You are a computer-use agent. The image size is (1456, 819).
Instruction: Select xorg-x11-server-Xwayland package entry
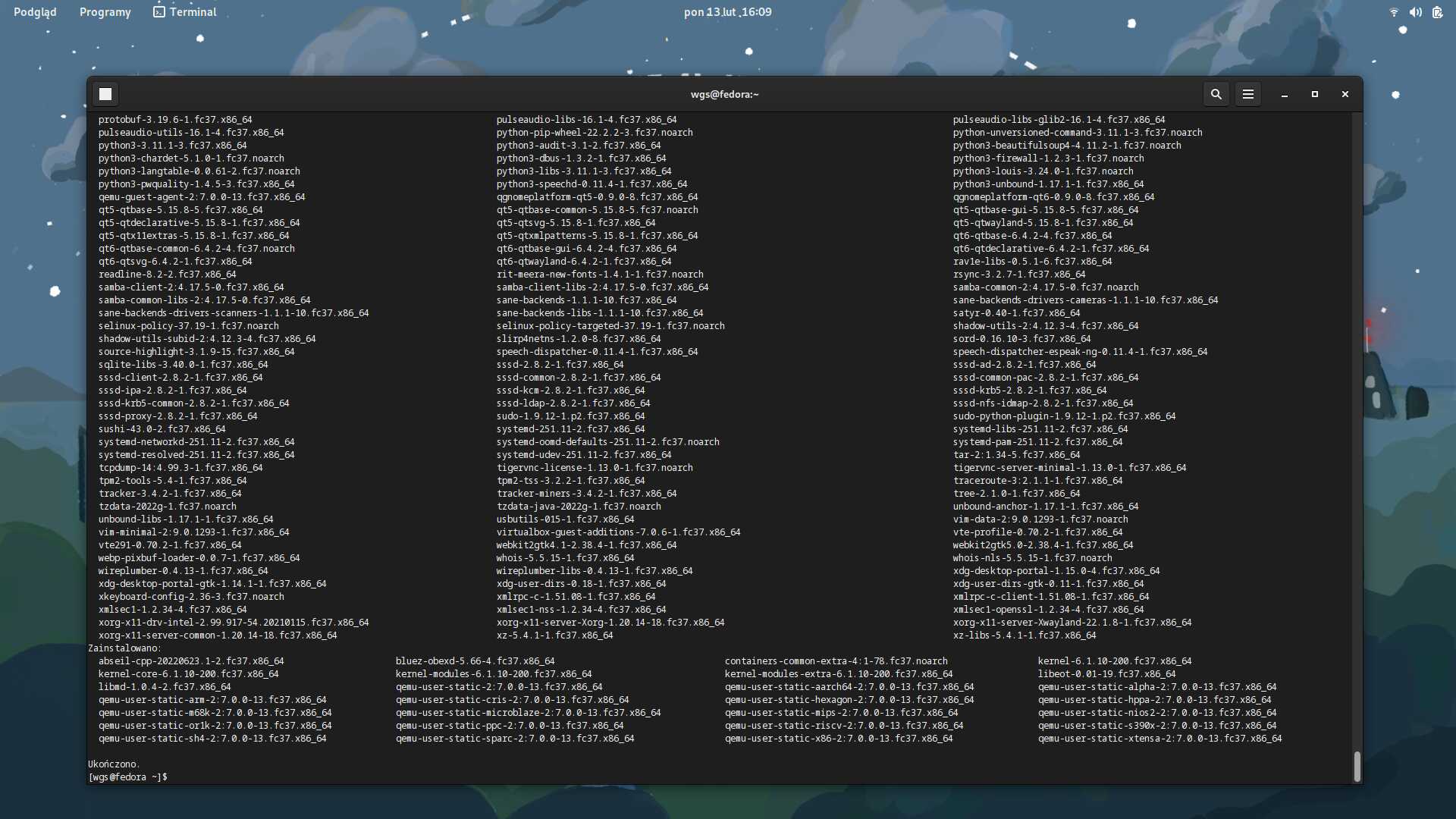1072,623
